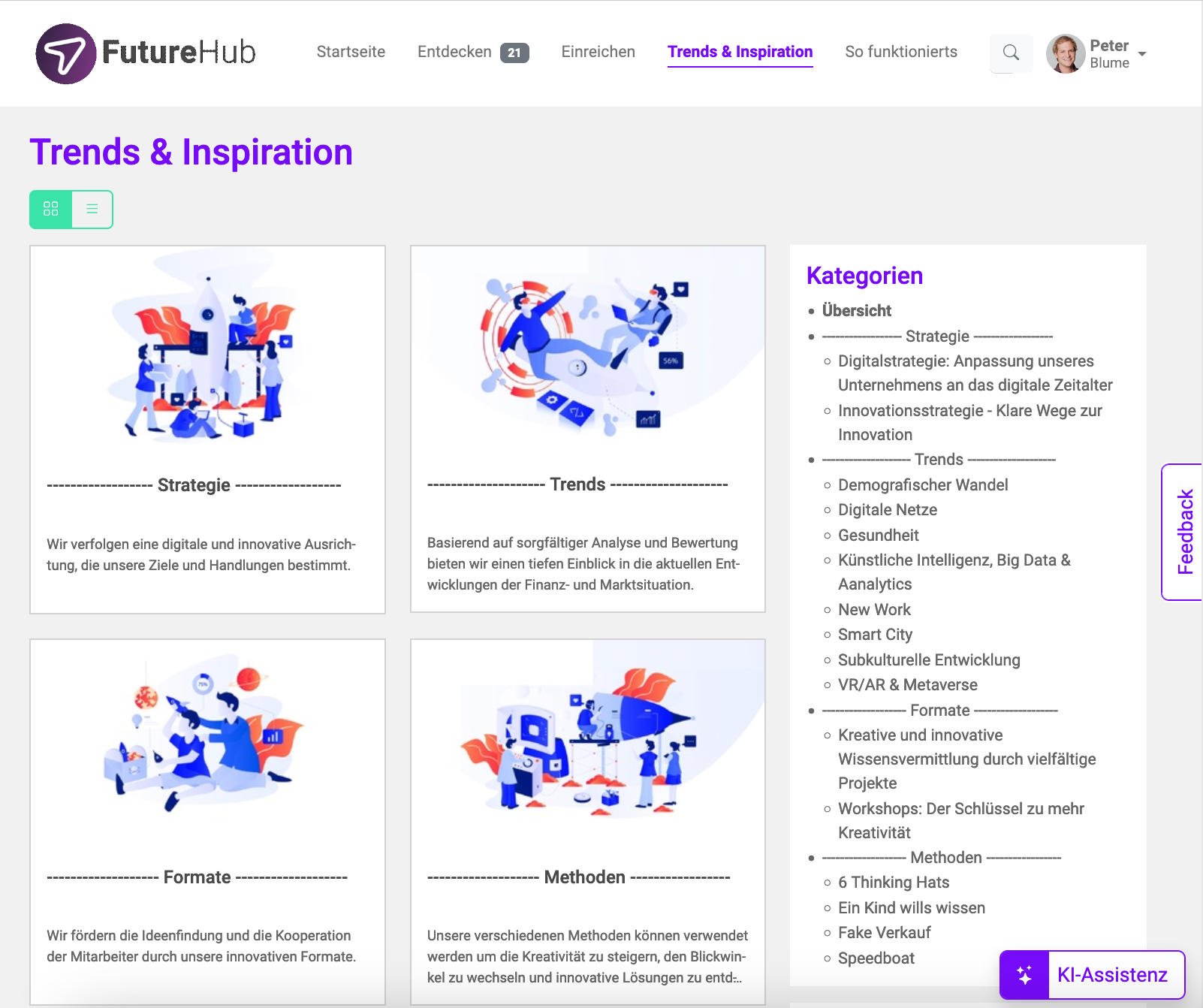Image resolution: width=1203 pixels, height=1008 pixels.
Task: Select the Trends & Inspiration tab
Action: click(740, 52)
